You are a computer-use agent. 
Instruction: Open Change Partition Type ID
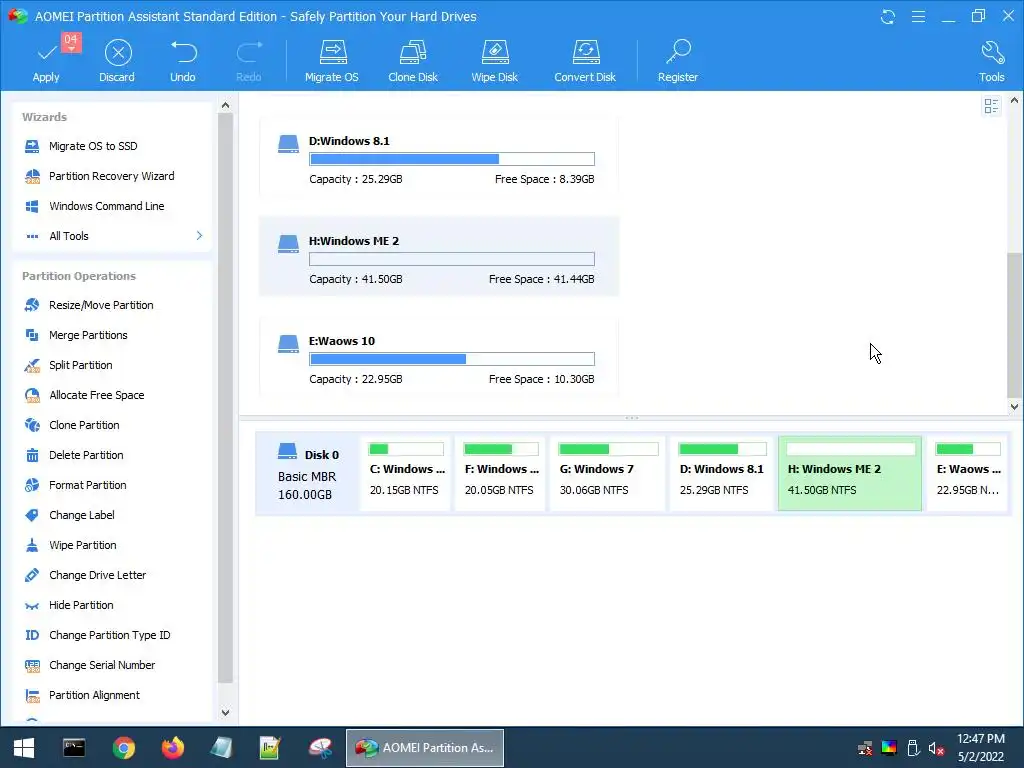point(112,635)
